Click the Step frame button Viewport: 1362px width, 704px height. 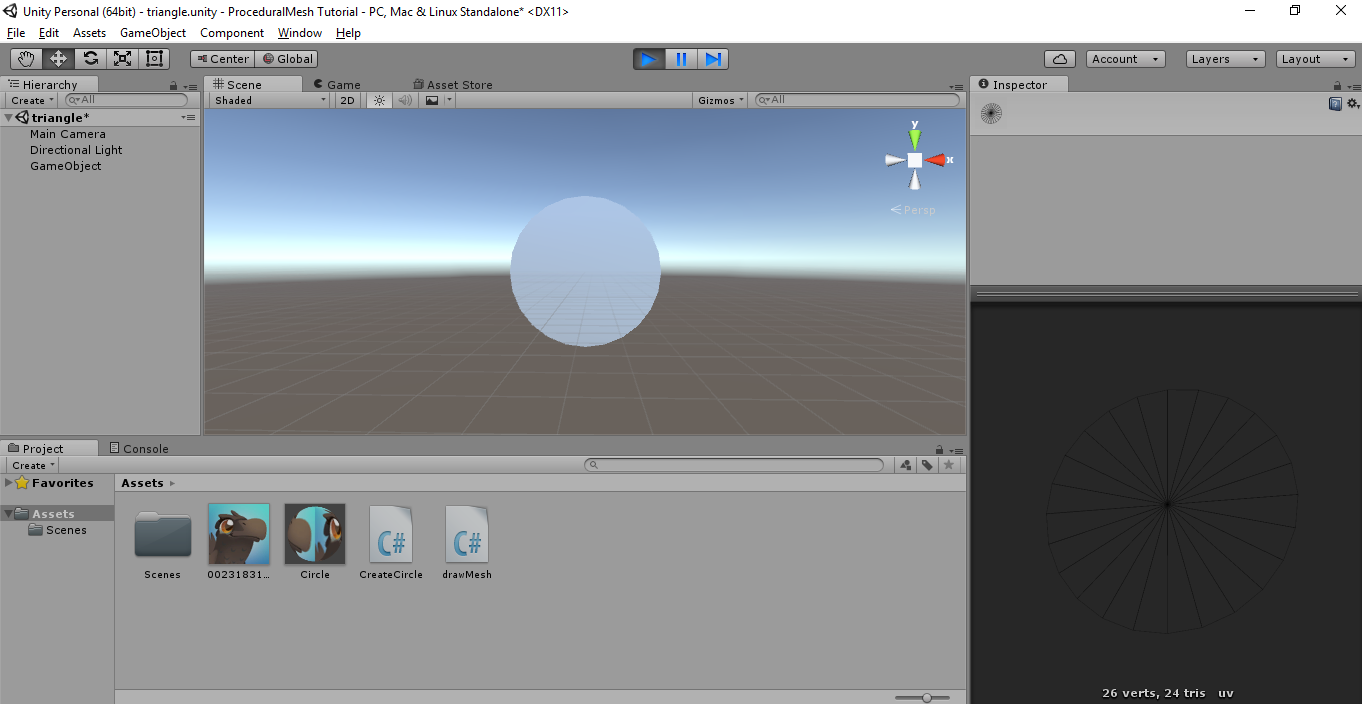pos(713,59)
